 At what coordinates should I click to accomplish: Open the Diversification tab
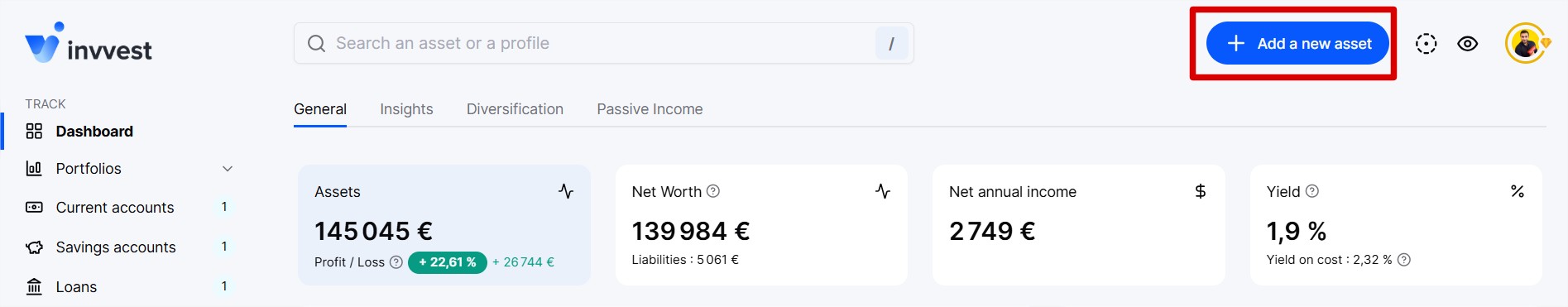click(x=515, y=109)
